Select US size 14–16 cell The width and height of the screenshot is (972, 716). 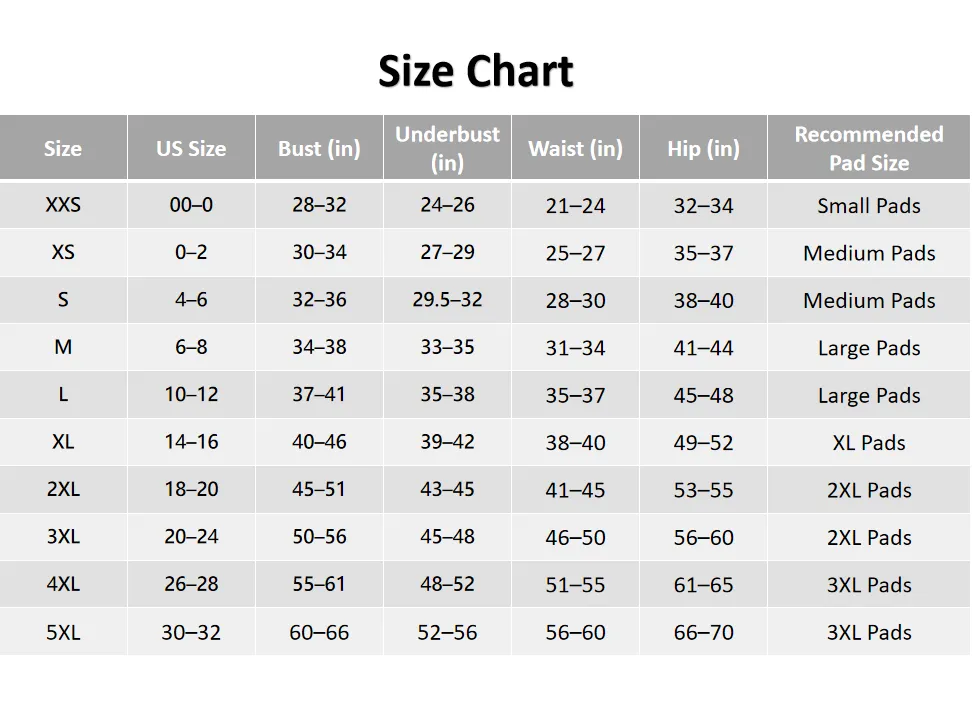pyautogui.click(x=191, y=442)
